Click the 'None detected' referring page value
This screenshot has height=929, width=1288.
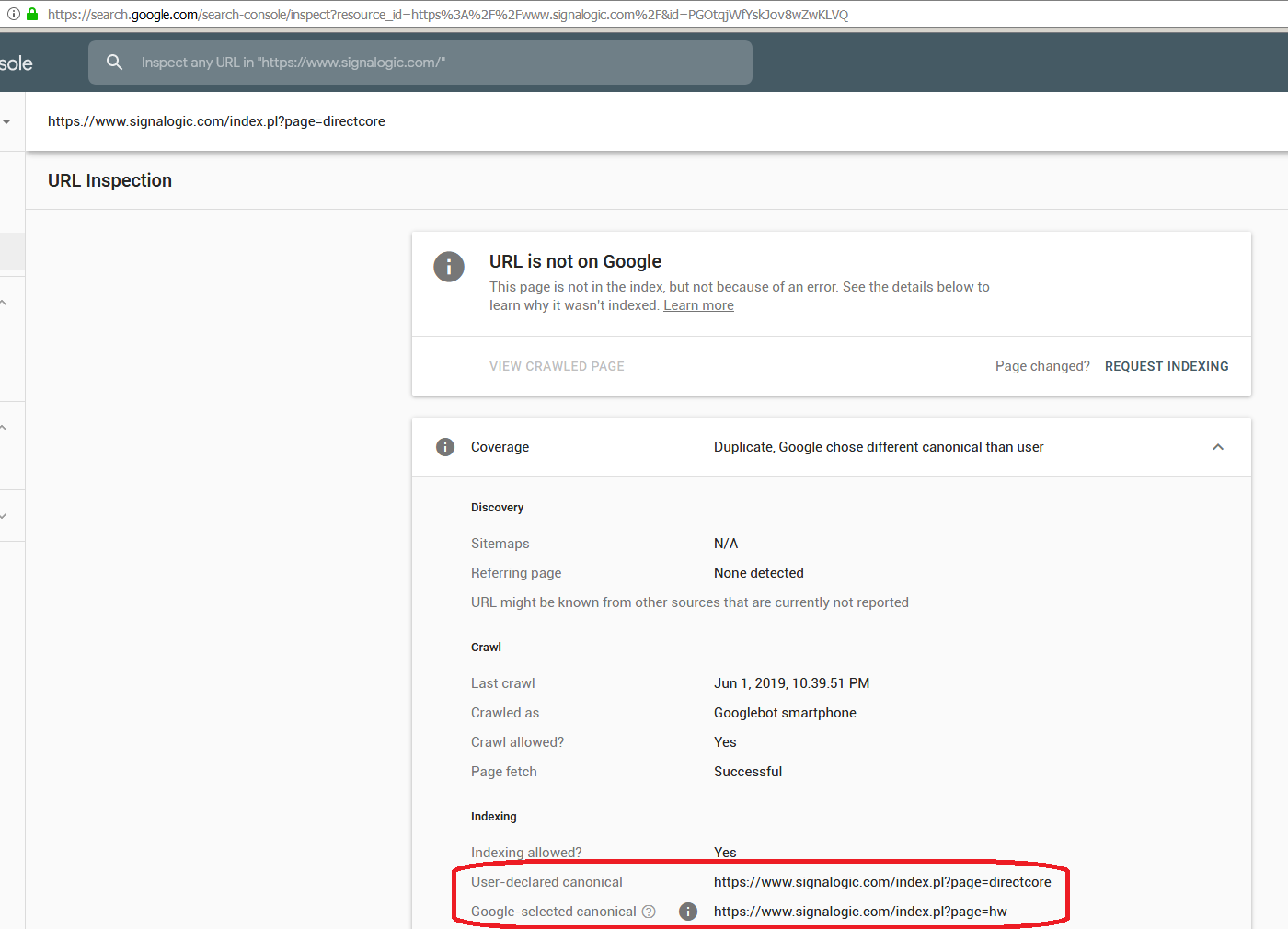[759, 573]
